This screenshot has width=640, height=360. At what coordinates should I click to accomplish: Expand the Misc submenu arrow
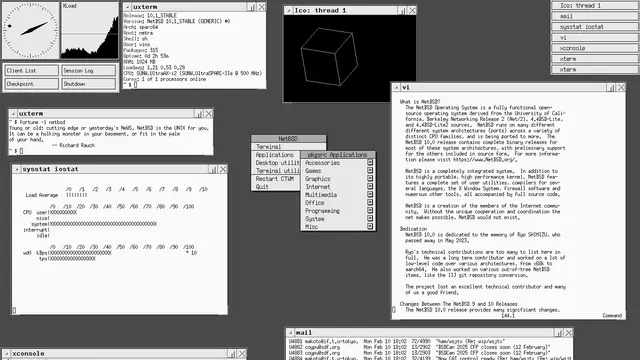370,227
